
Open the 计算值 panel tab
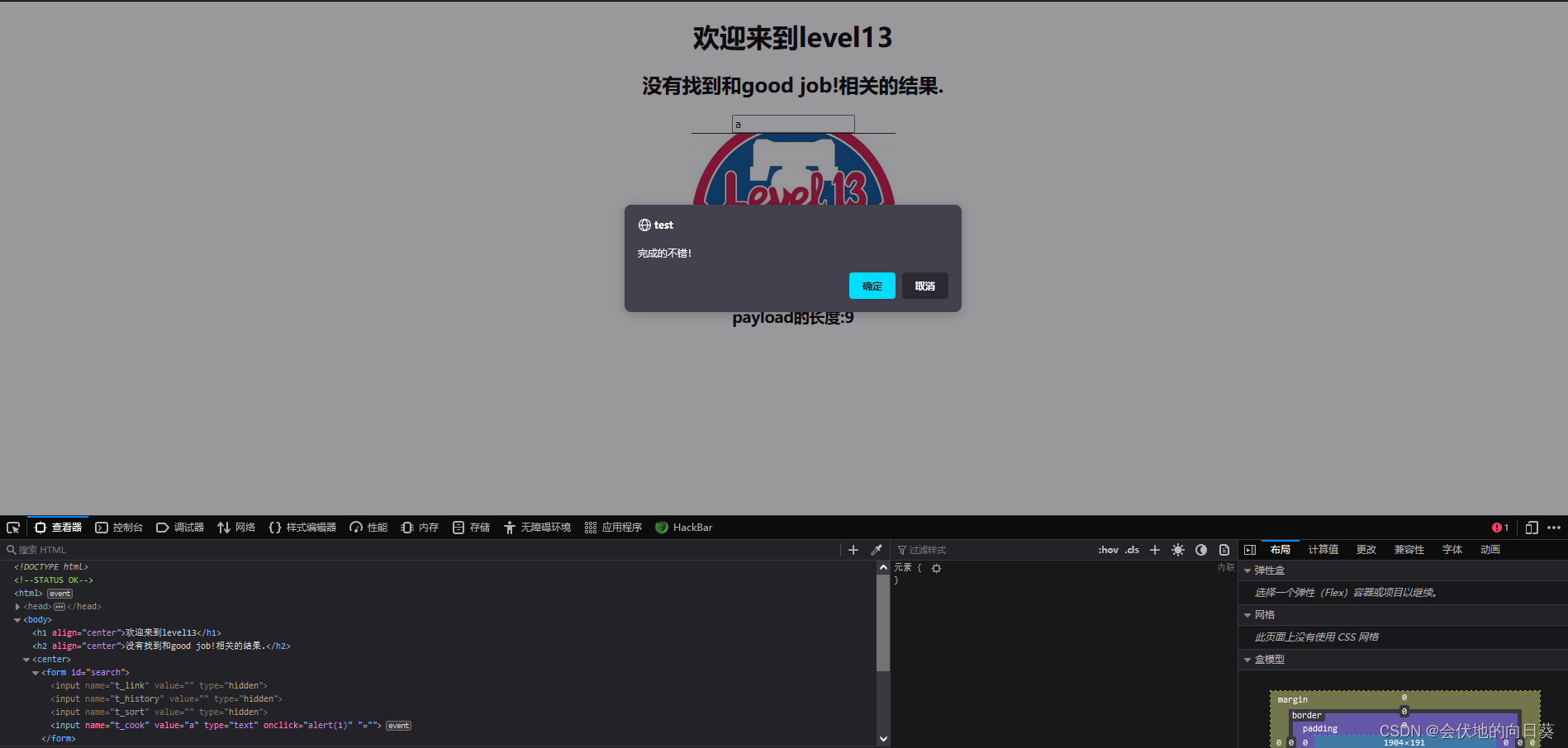[1323, 550]
